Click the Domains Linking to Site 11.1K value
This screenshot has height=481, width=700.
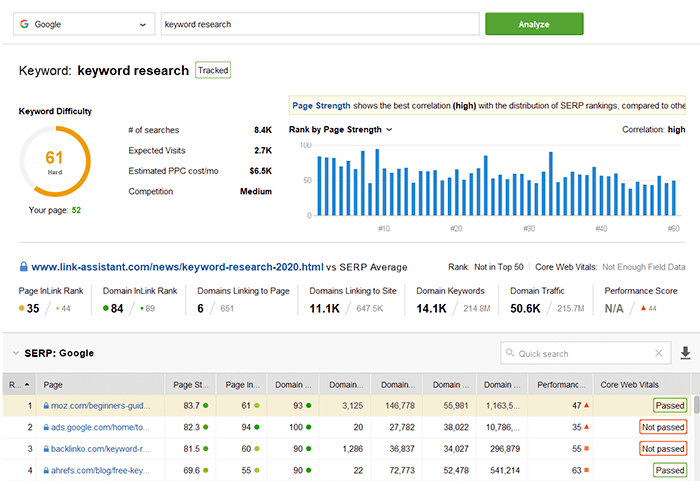pos(325,309)
